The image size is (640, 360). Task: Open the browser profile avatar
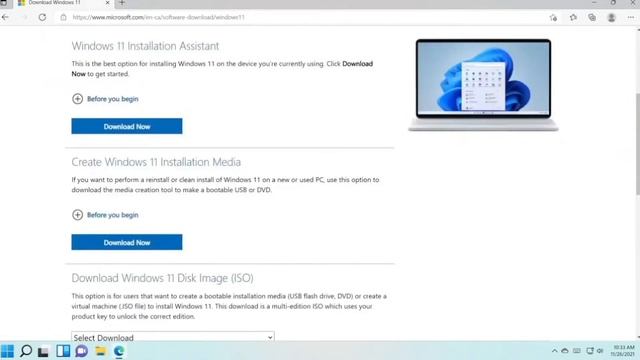[611, 17]
